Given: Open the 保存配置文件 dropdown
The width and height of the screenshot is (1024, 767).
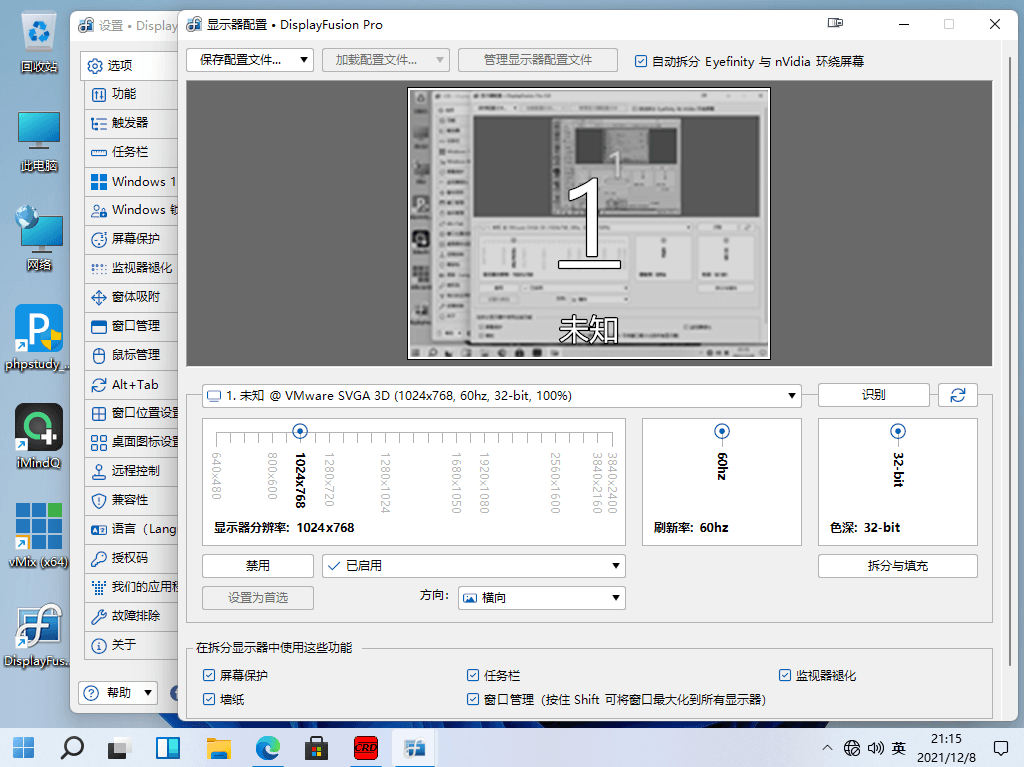Looking at the screenshot, I should pyautogui.click(x=249, y=60).
